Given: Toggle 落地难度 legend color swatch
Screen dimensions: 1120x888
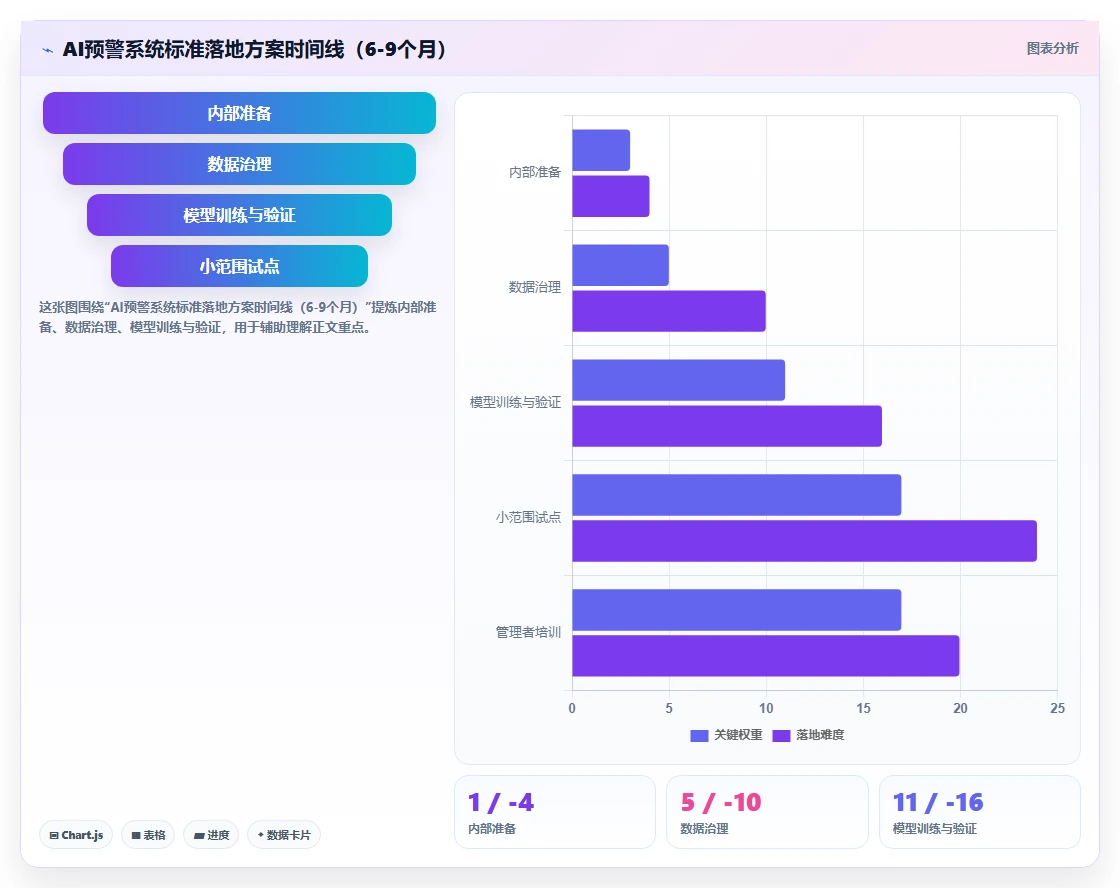Looking at the screenshot, I should point(781,735).
